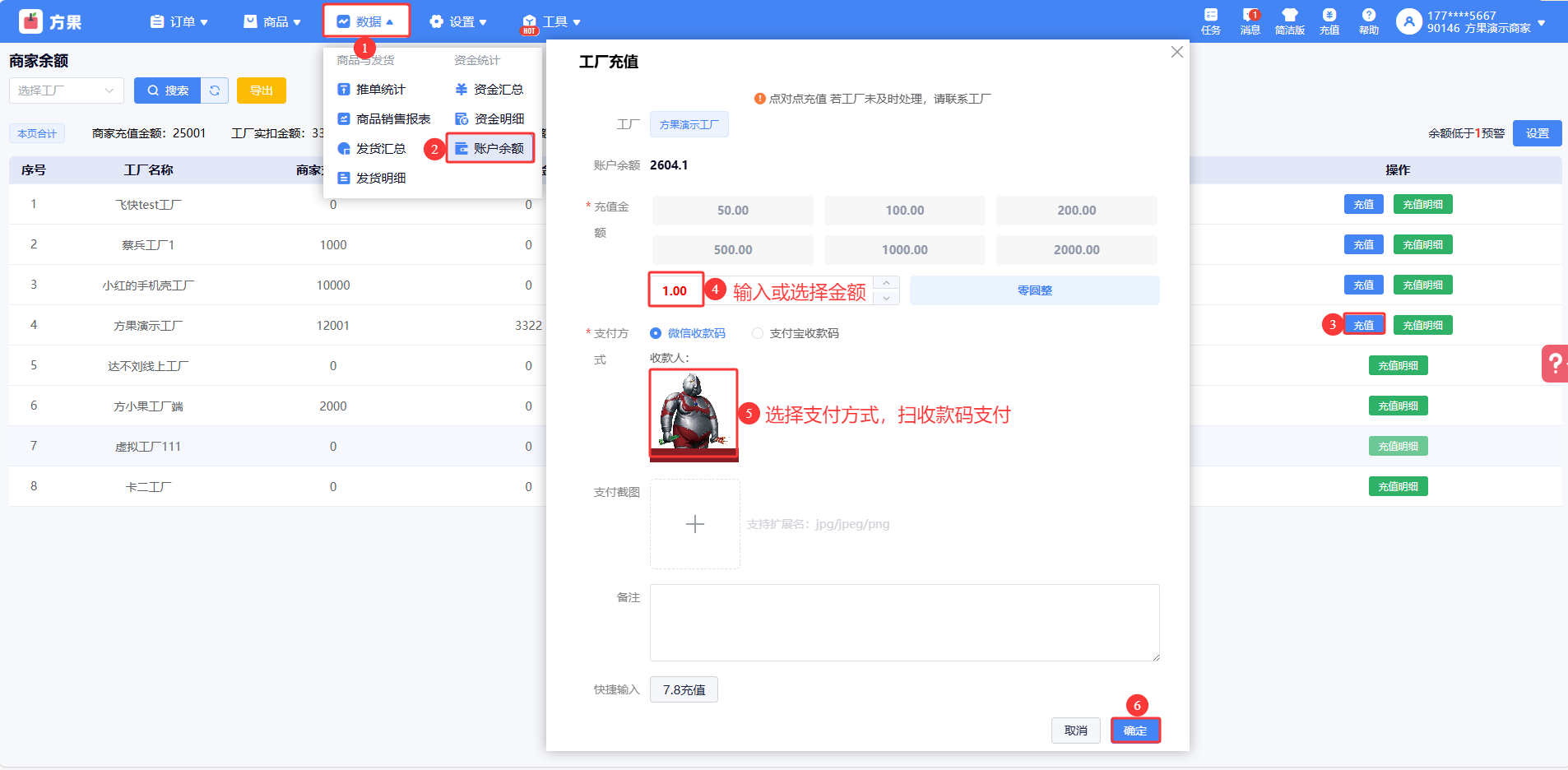Screen dimensions: 1568x770
Task: Open the 选择工厂 dropdown
Action: [67, 90]
